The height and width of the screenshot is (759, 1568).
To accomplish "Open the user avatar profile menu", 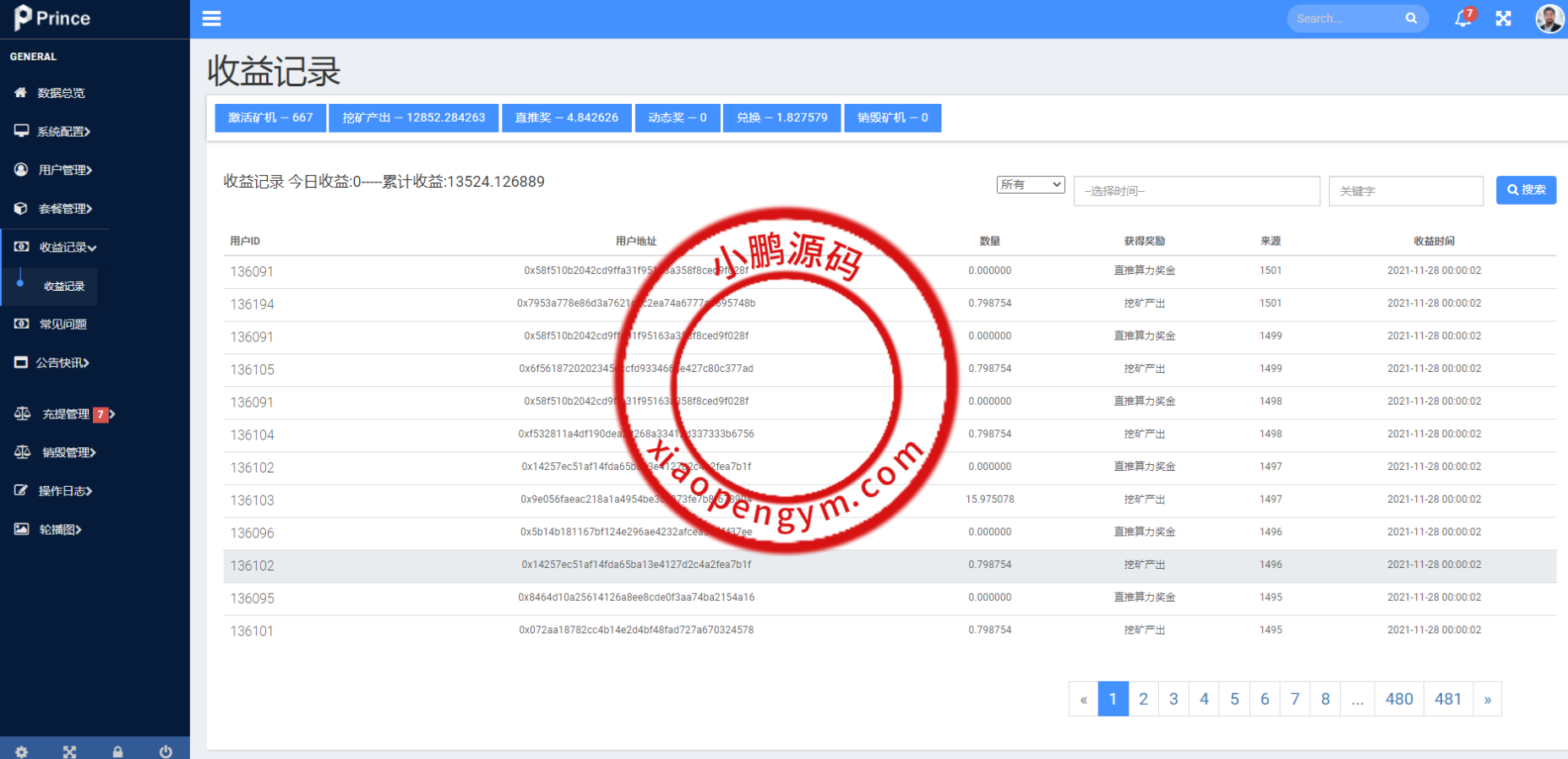I will (x=1549, y=19).
